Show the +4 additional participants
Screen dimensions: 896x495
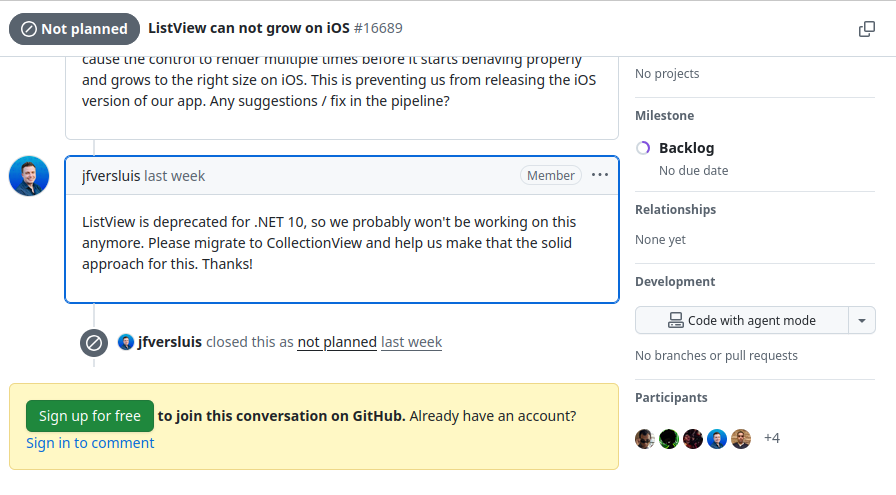772,438
